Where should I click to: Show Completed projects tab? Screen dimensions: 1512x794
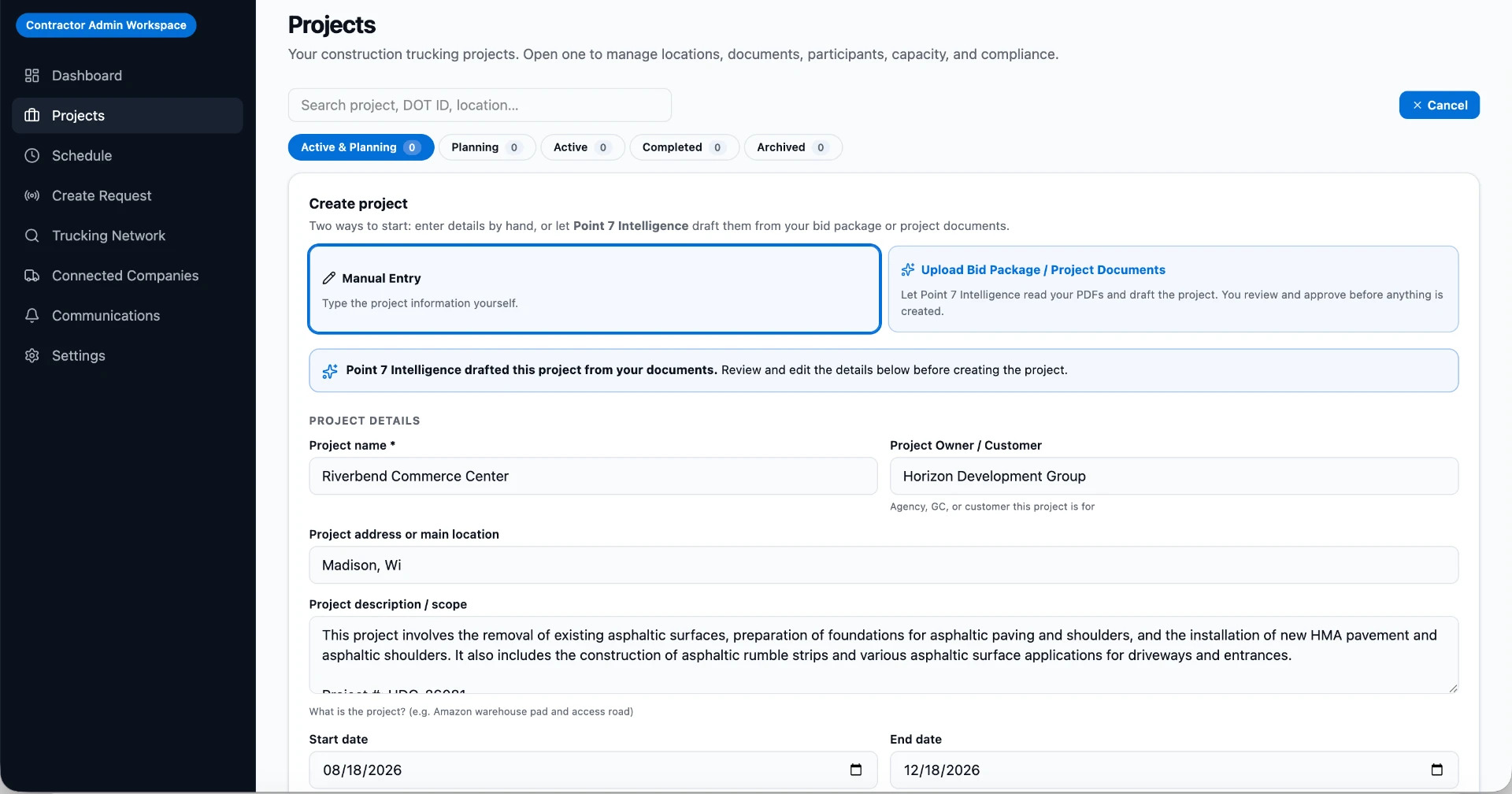(684, 147)
